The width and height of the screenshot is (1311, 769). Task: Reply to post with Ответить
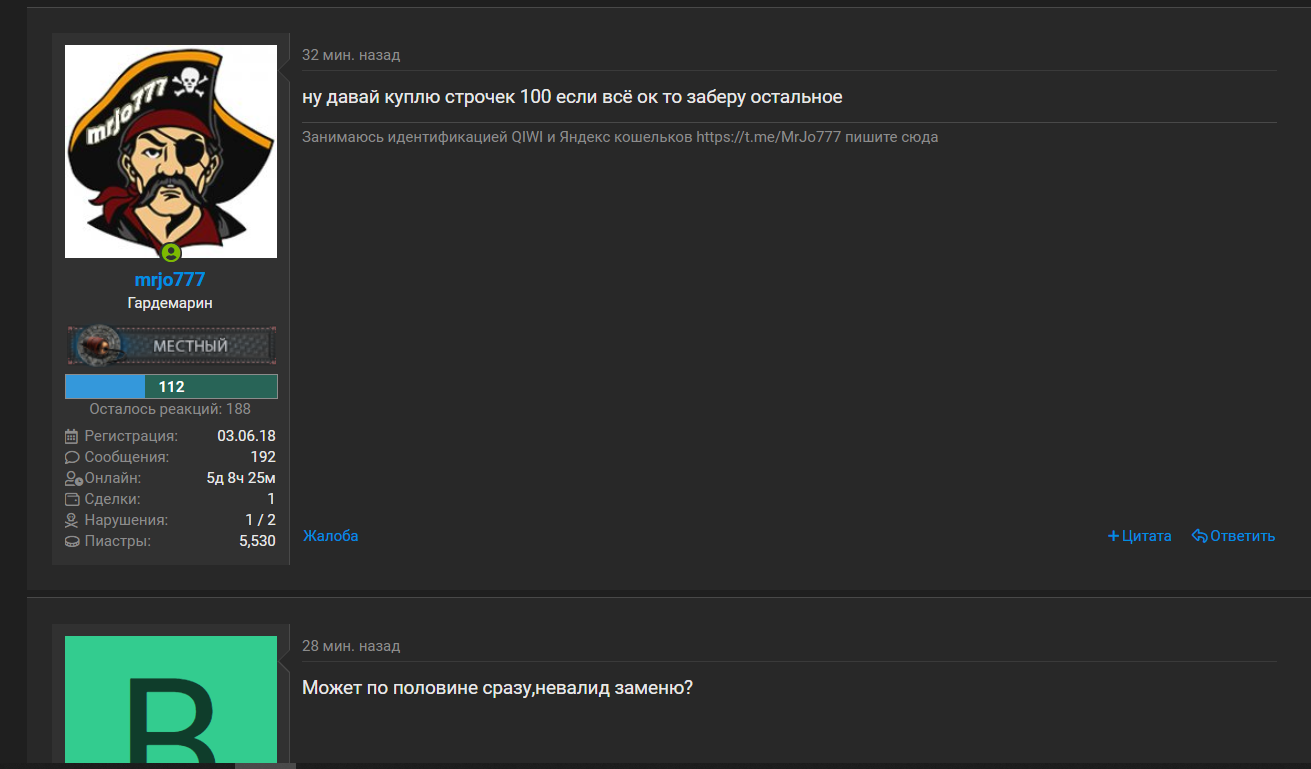(x=1234, y=536)
